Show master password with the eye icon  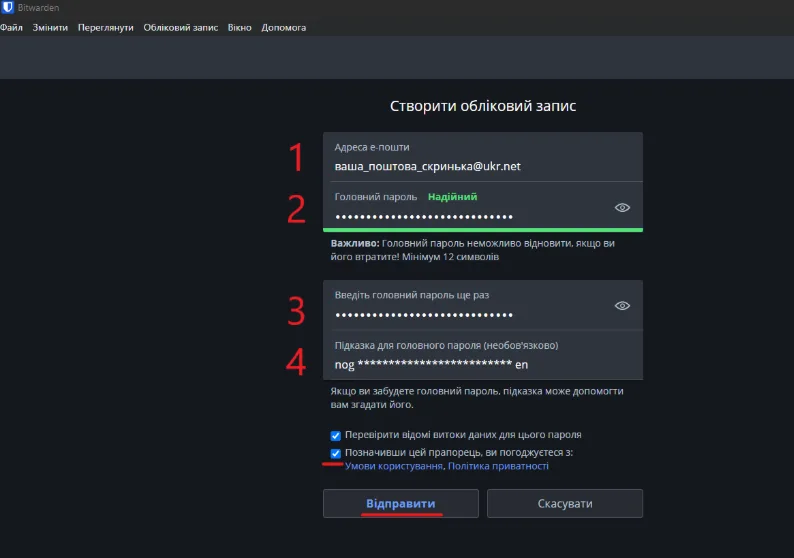(622, 207)
